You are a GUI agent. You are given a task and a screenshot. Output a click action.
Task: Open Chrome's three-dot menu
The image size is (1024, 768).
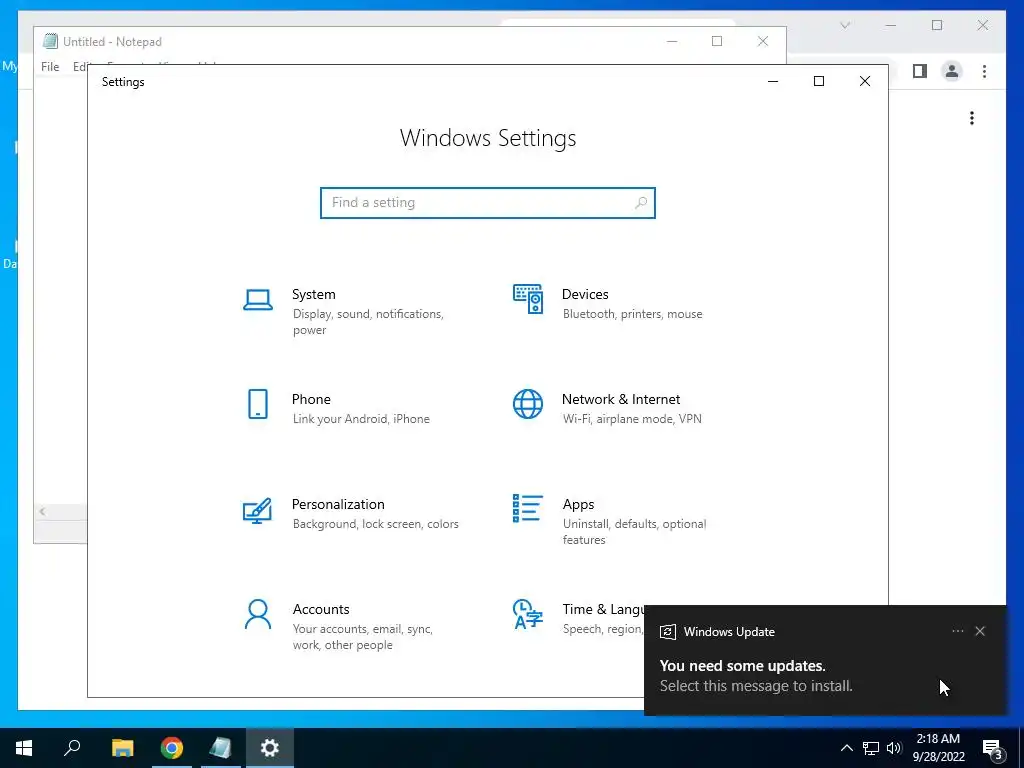984,71
